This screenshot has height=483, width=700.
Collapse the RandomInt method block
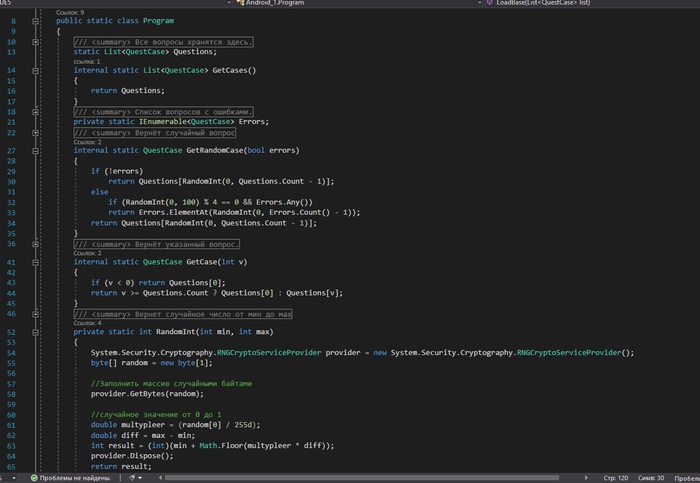pos(37,331)
